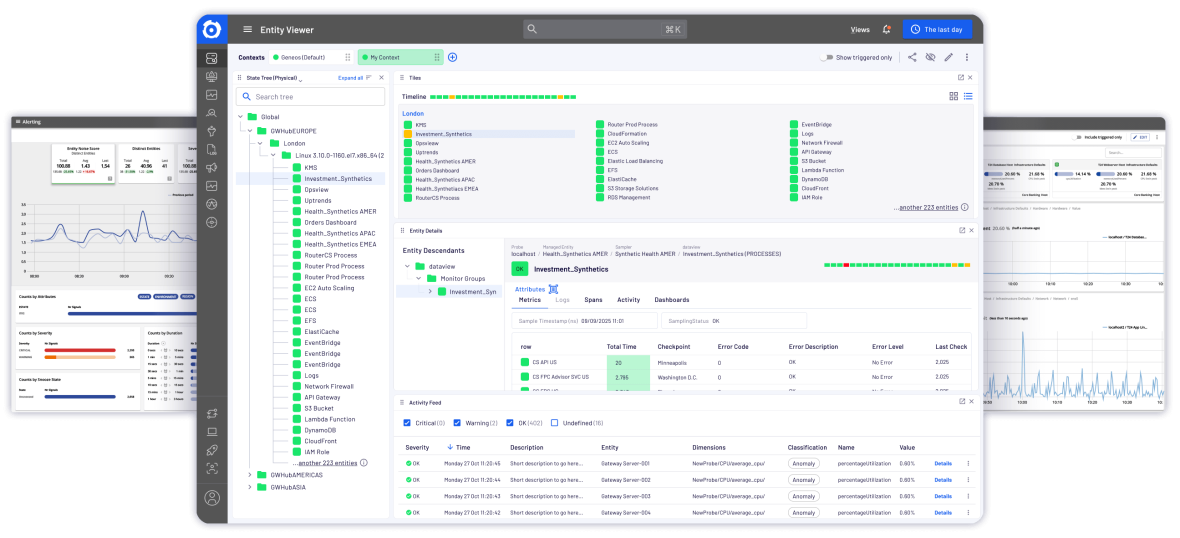Pop out the Activity Feed panel
Screen dimensions: 1180x538
961,402
